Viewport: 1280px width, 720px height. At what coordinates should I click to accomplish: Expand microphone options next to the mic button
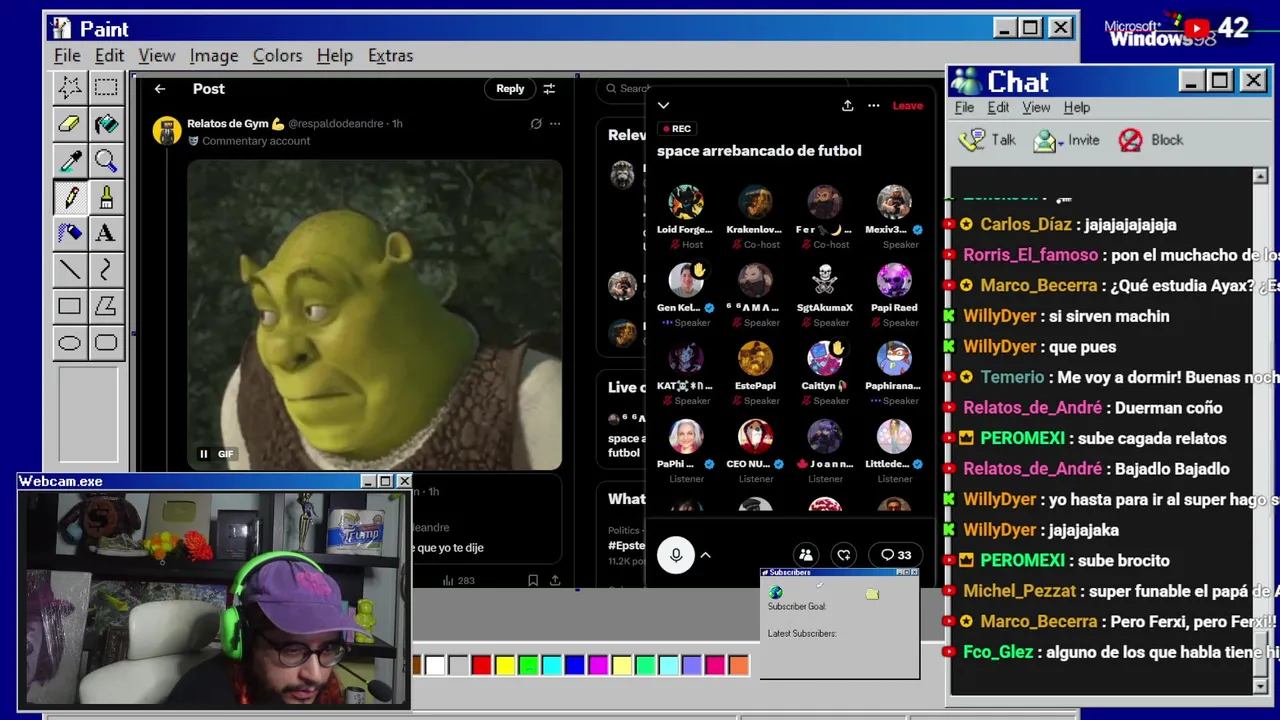tap(705, 555)
